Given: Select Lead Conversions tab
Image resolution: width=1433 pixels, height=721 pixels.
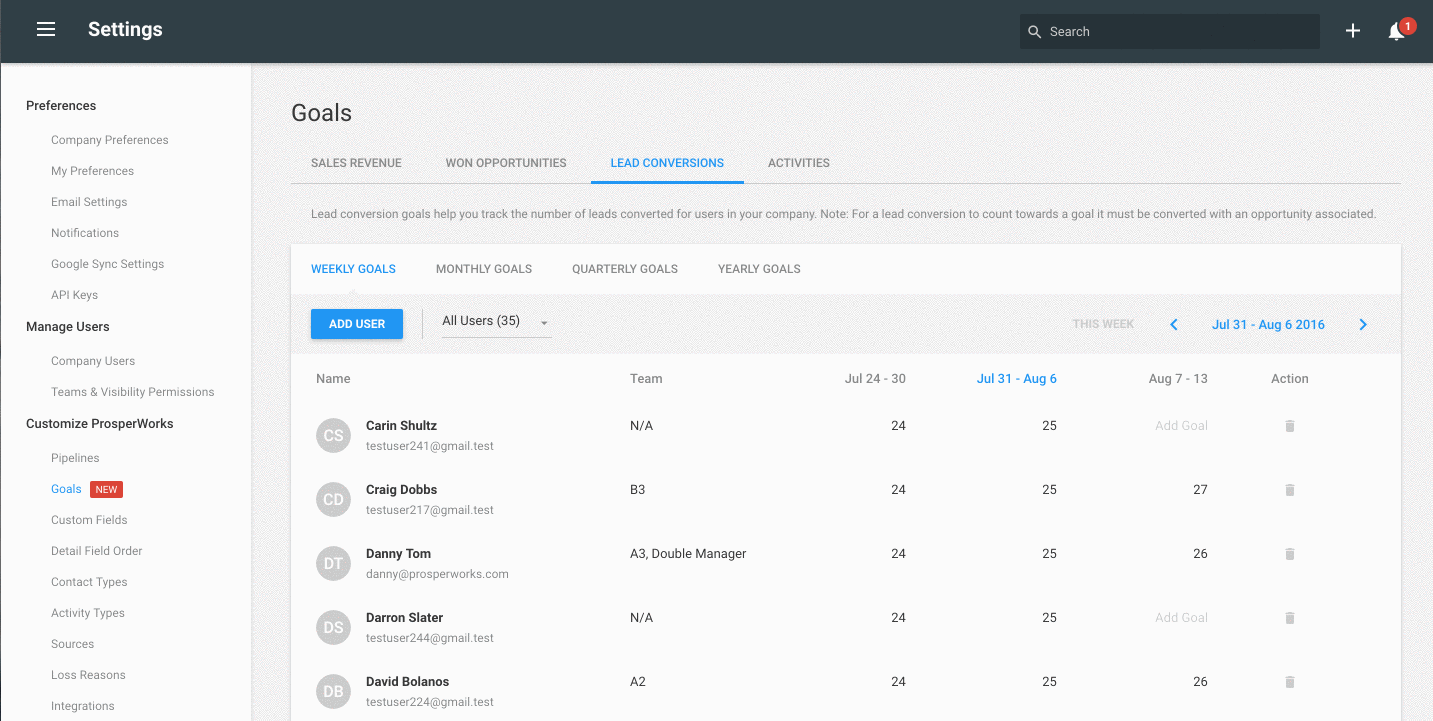Looking at the screenshot, I should 667,163.
